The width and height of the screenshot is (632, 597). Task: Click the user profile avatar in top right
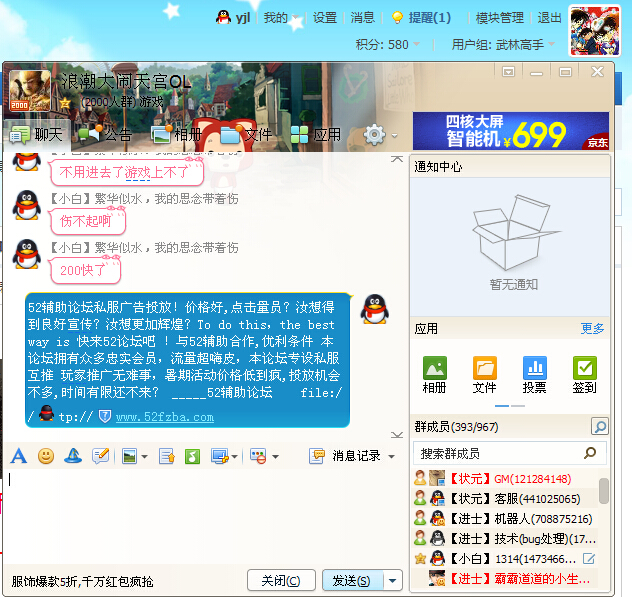coord(595,31)
